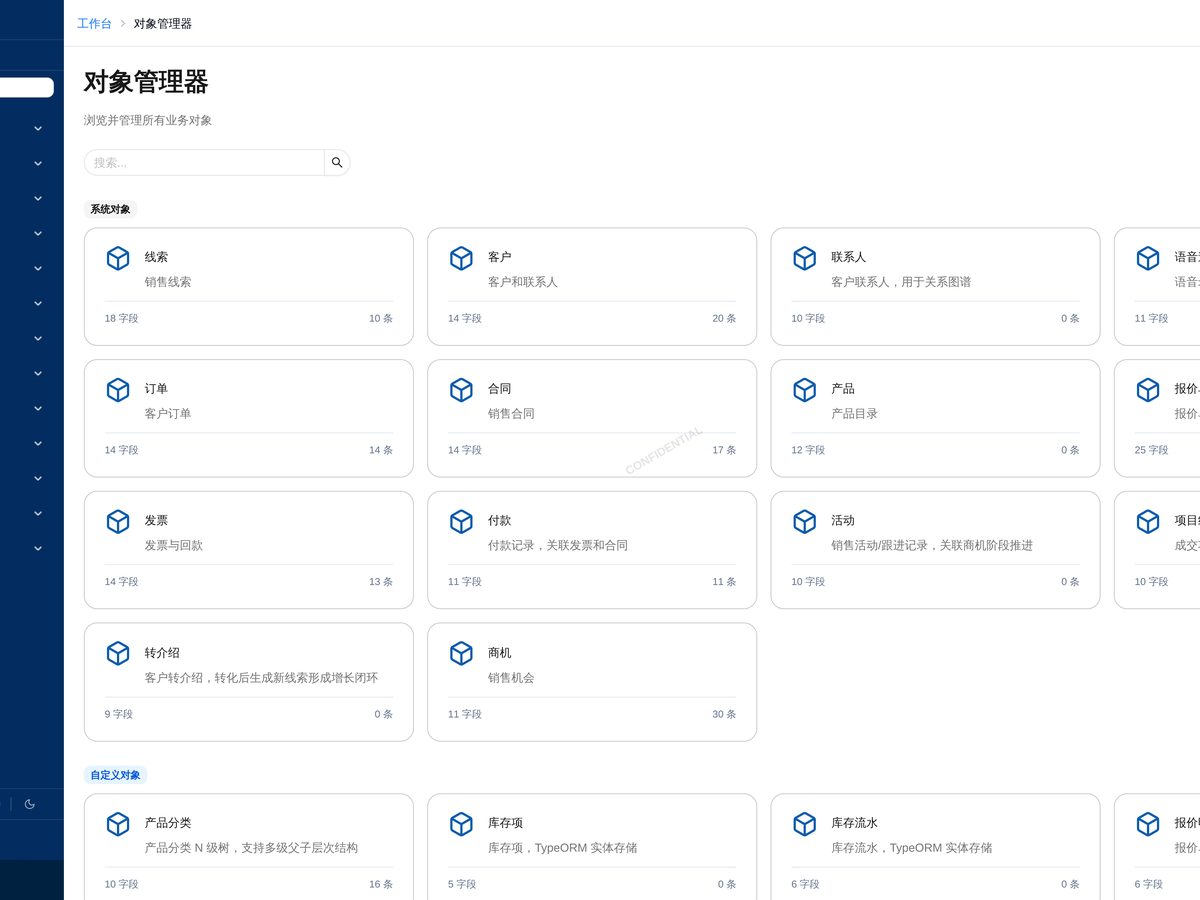Click the 16 条 count on 产品分类
This screenshot has width=1200, height=900.
[381, 884]
